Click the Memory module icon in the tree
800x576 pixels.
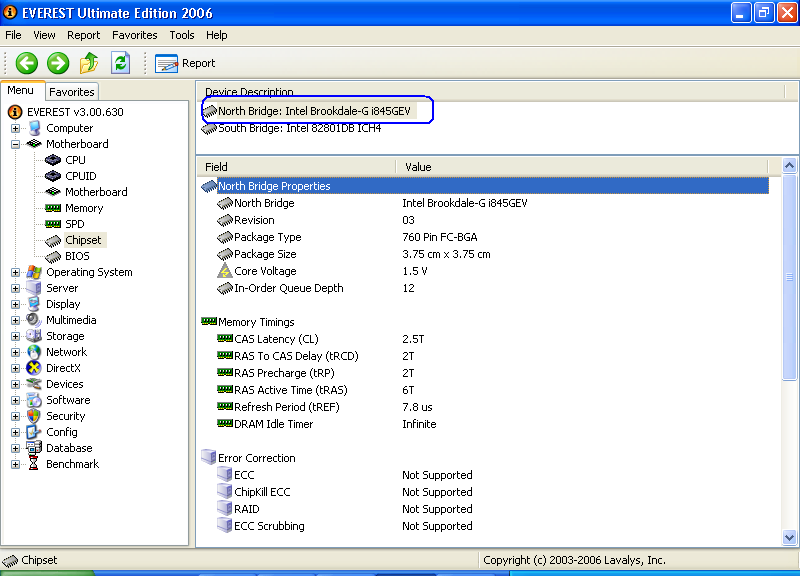[53, 208]
